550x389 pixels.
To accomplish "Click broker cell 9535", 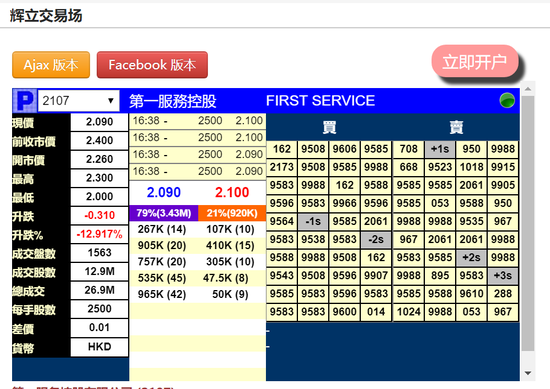I will tap(471, 221).
